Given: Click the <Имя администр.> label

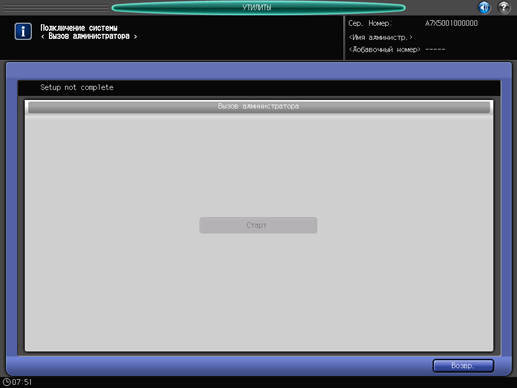Looking at the screenshot, I should tap(380, 37).
